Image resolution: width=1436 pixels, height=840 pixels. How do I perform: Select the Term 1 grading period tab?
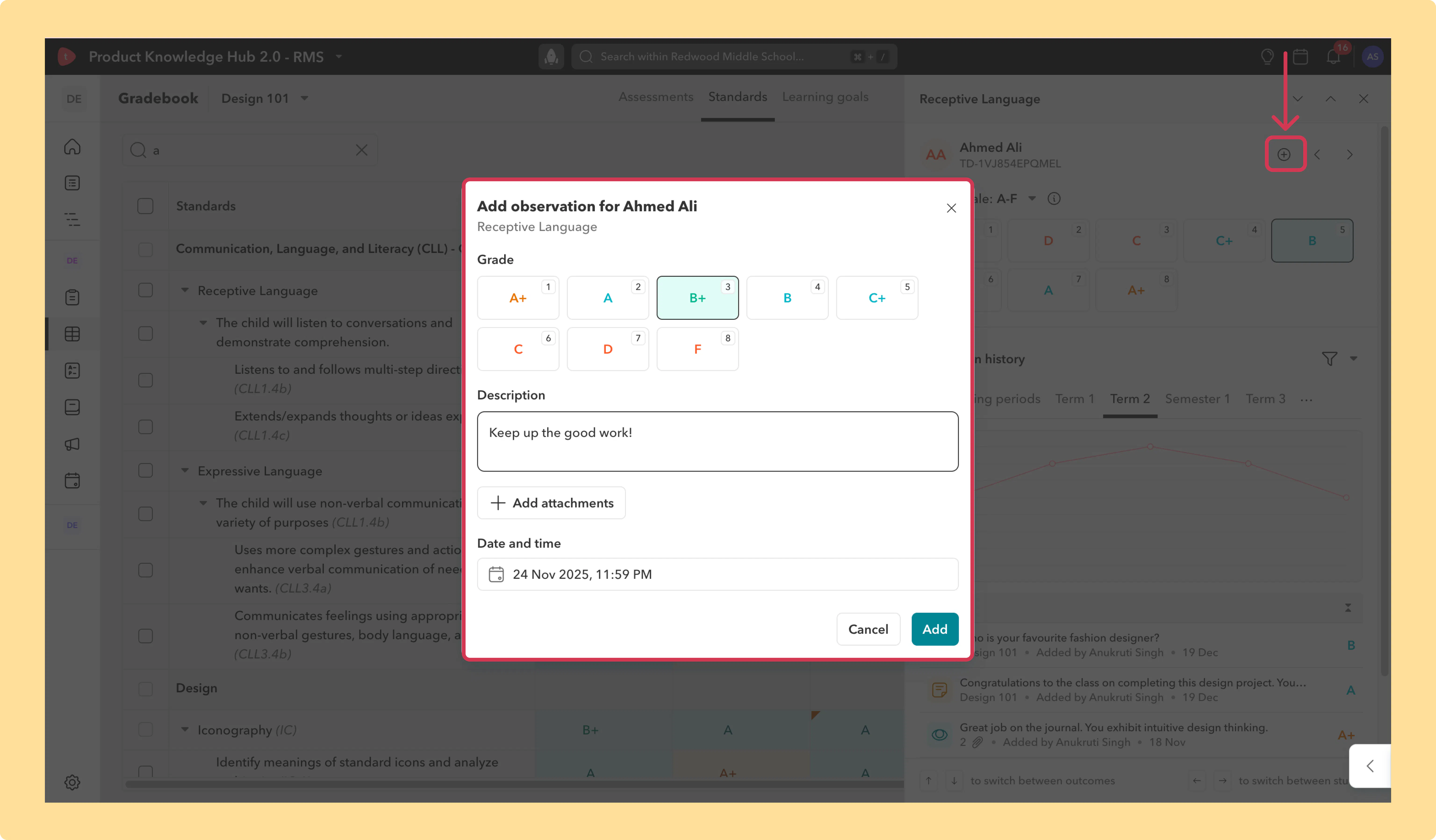[1075, 399]
